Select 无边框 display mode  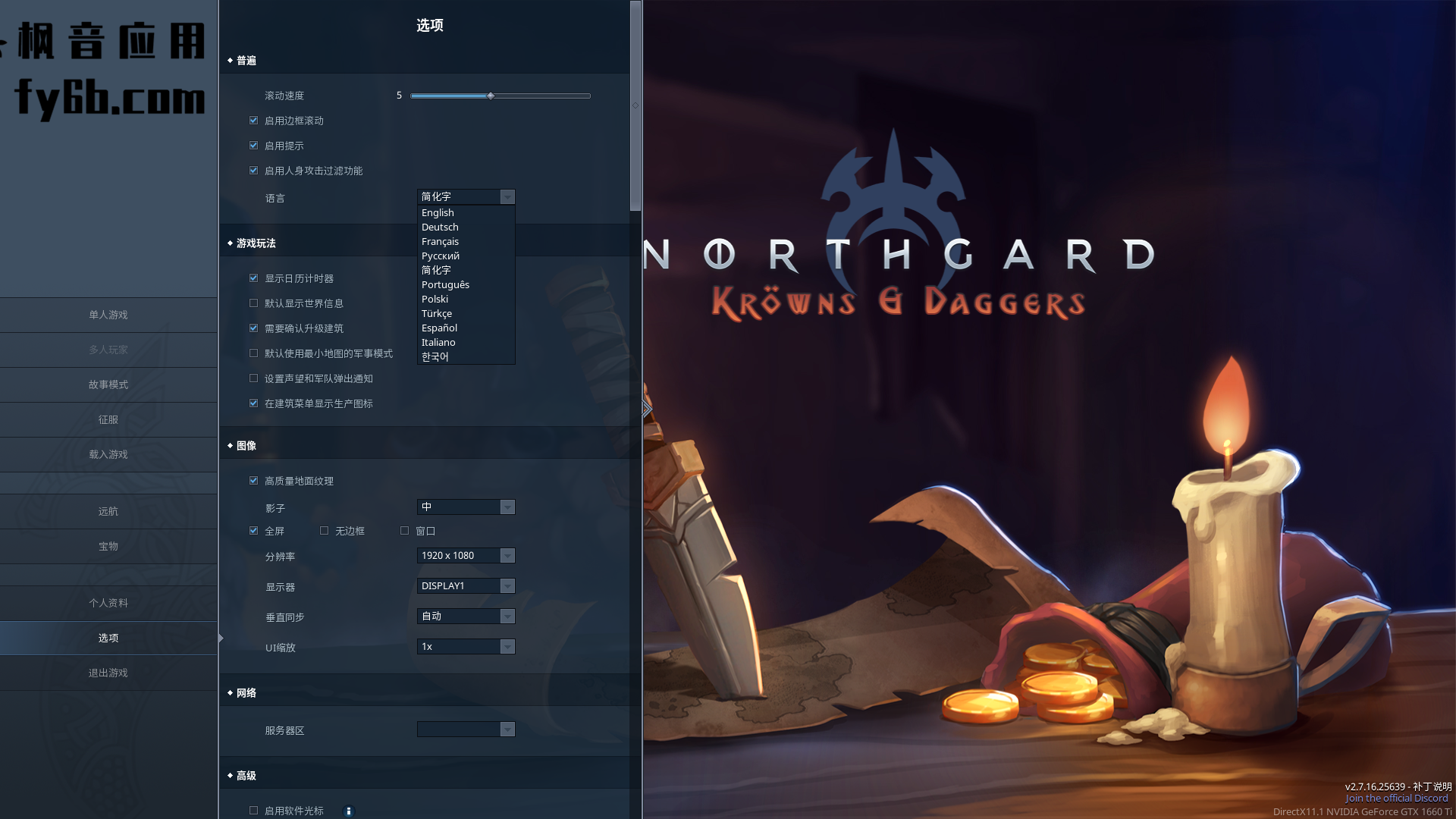(x=325, y=531)
